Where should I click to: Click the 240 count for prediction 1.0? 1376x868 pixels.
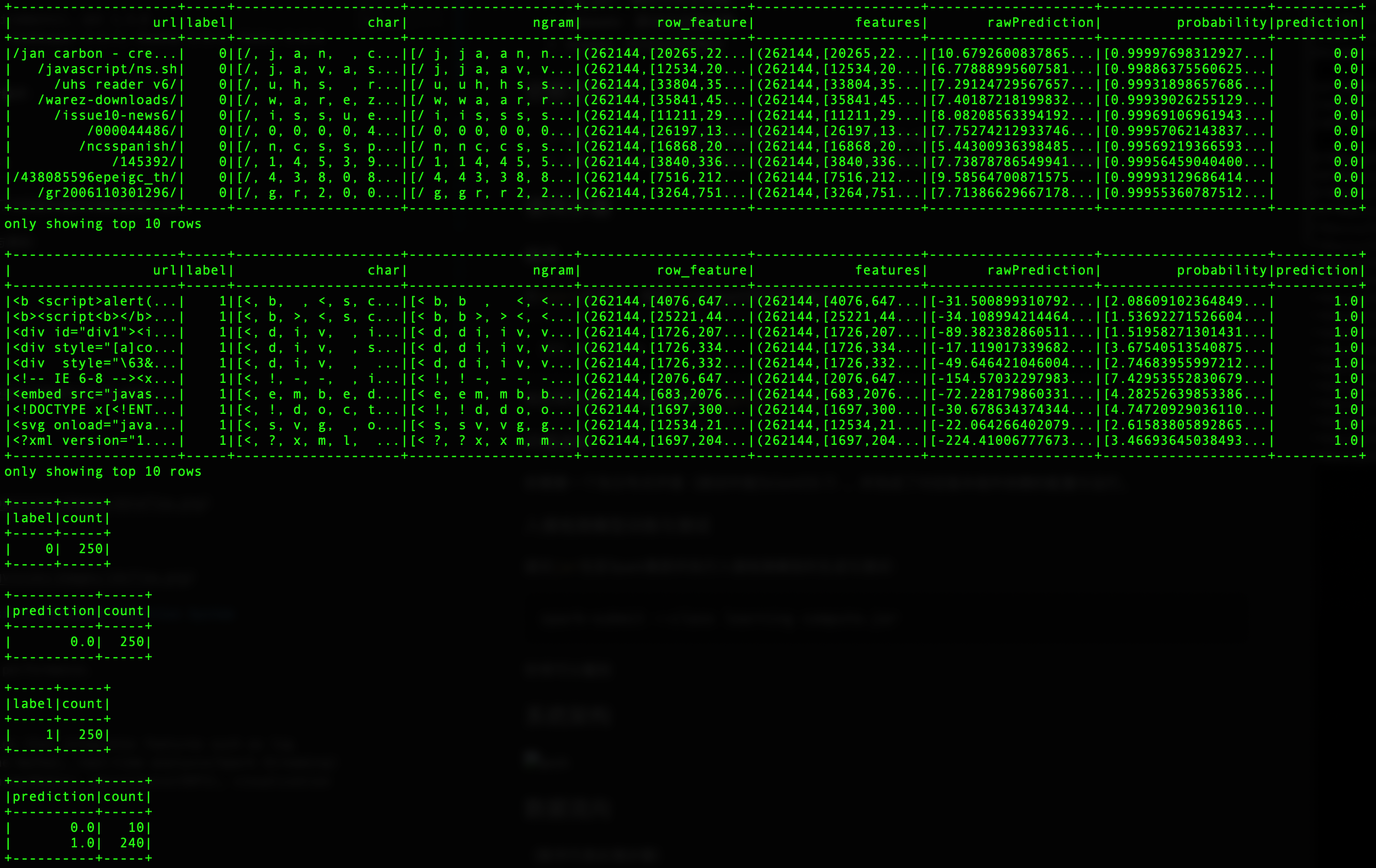(x=132, y=843)
